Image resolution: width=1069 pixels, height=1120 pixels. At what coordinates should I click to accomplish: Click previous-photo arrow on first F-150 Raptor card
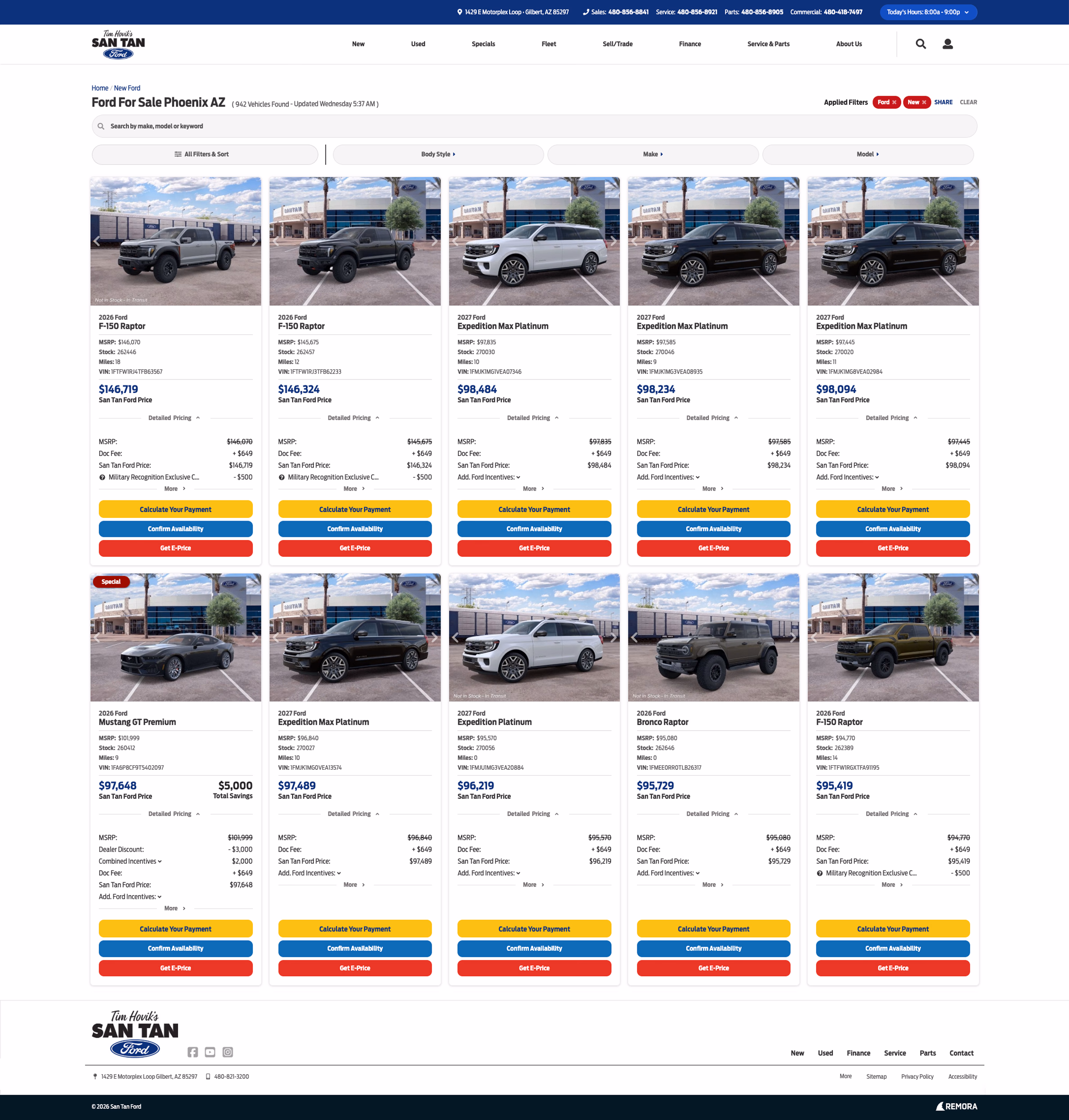[97, 241]
